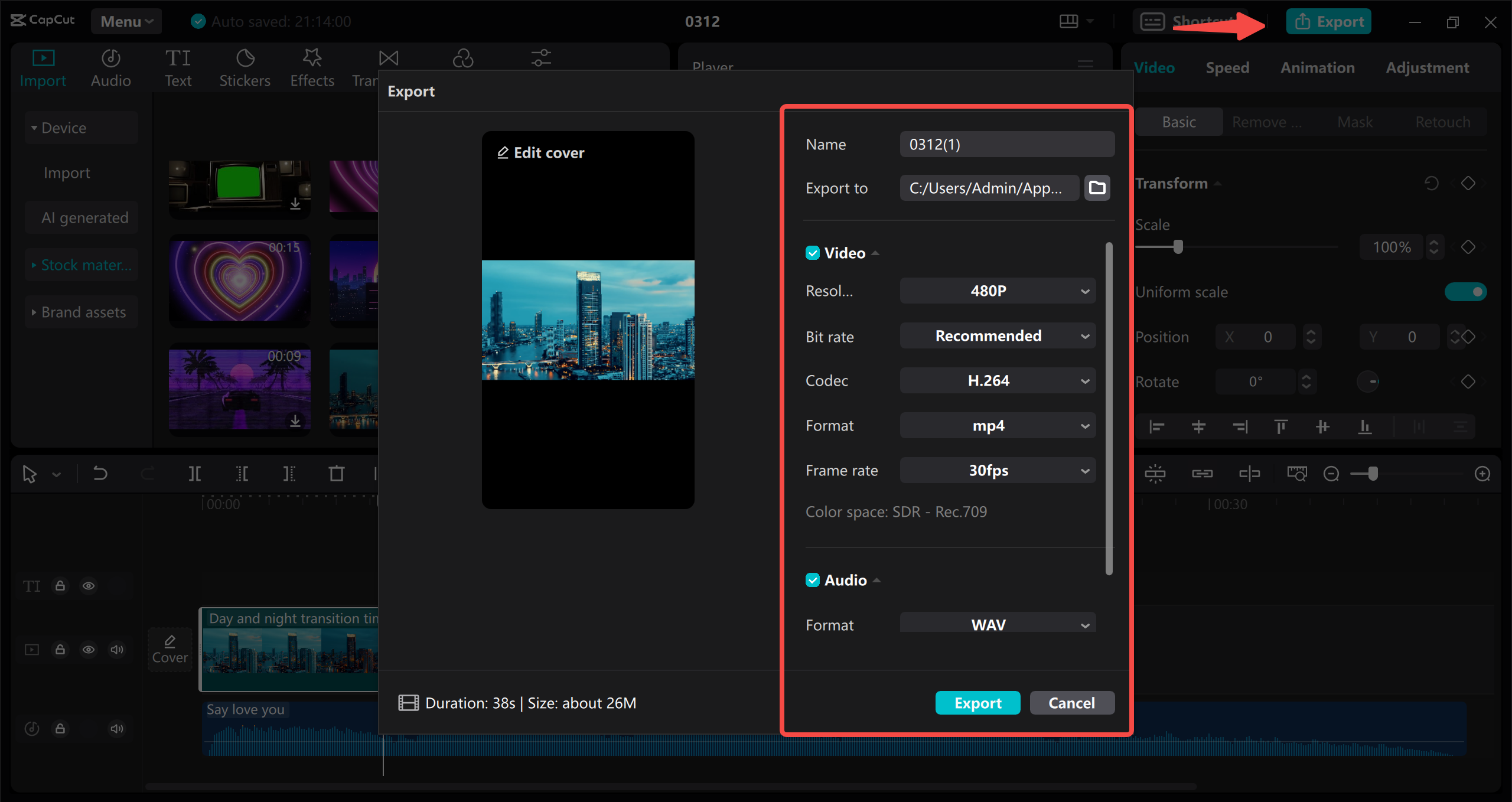Expand the Resolution dropdown to change
Screen dimensions: 1512x802
click(996, 290)
